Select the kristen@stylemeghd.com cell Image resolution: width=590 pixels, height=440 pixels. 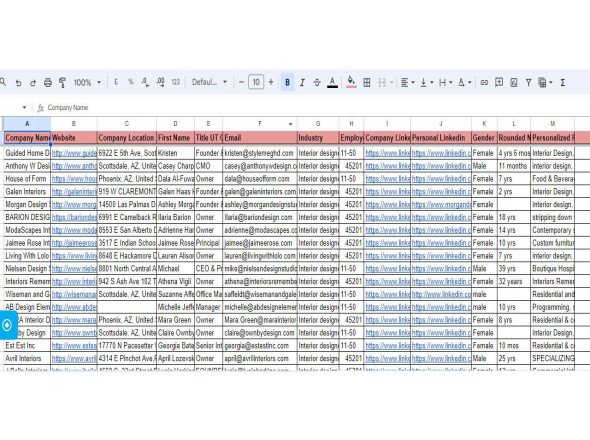point(260,153)
